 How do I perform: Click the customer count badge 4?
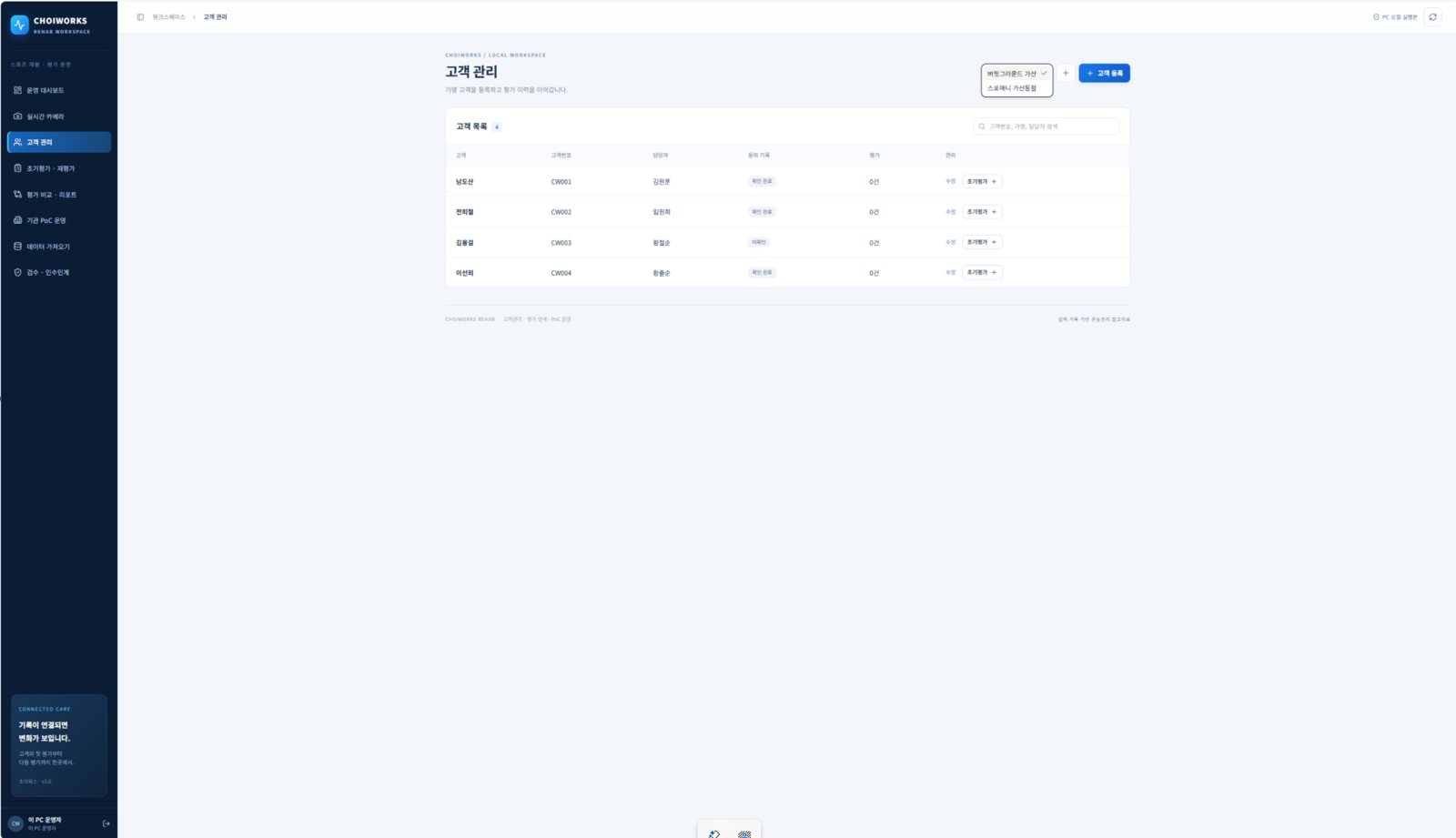tap(497, 126)
